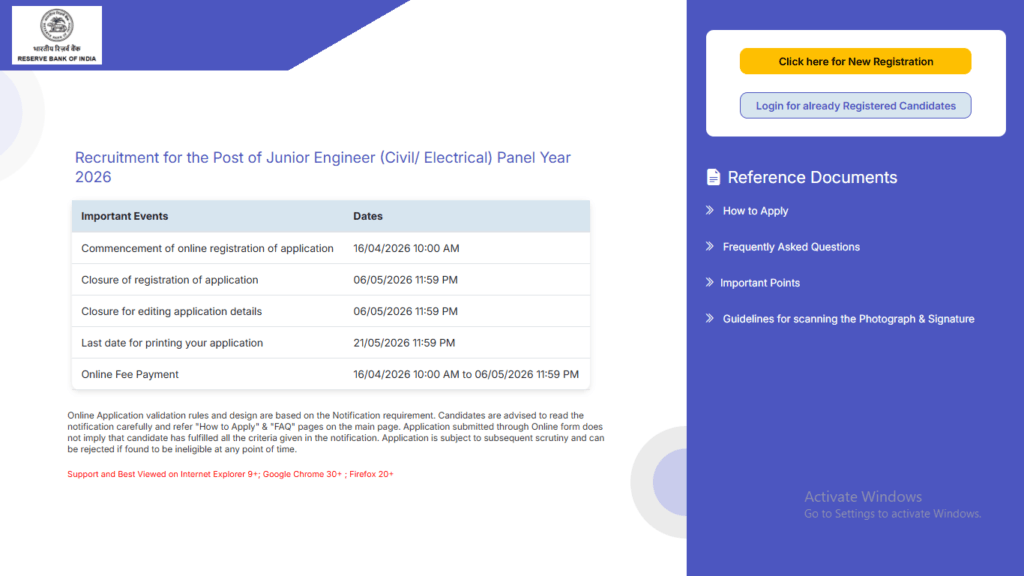
Task: Open Login for already Registered Candidates
Action: click(x=854, y=105)
